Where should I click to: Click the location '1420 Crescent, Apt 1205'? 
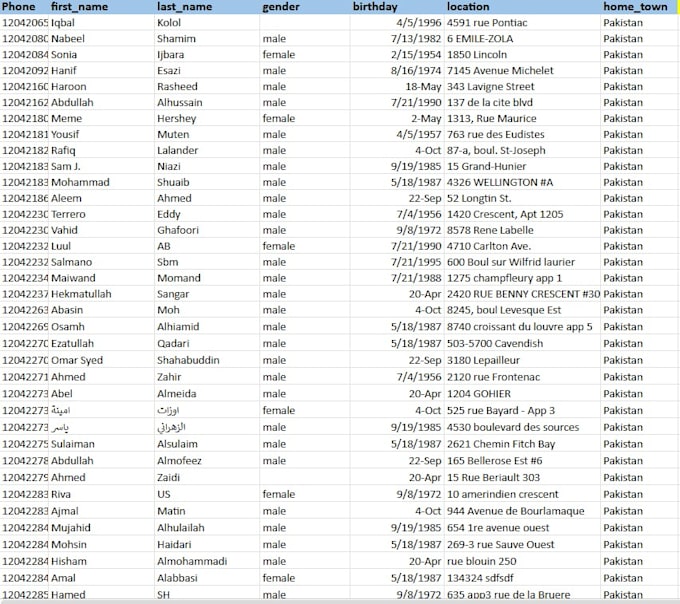505,215
